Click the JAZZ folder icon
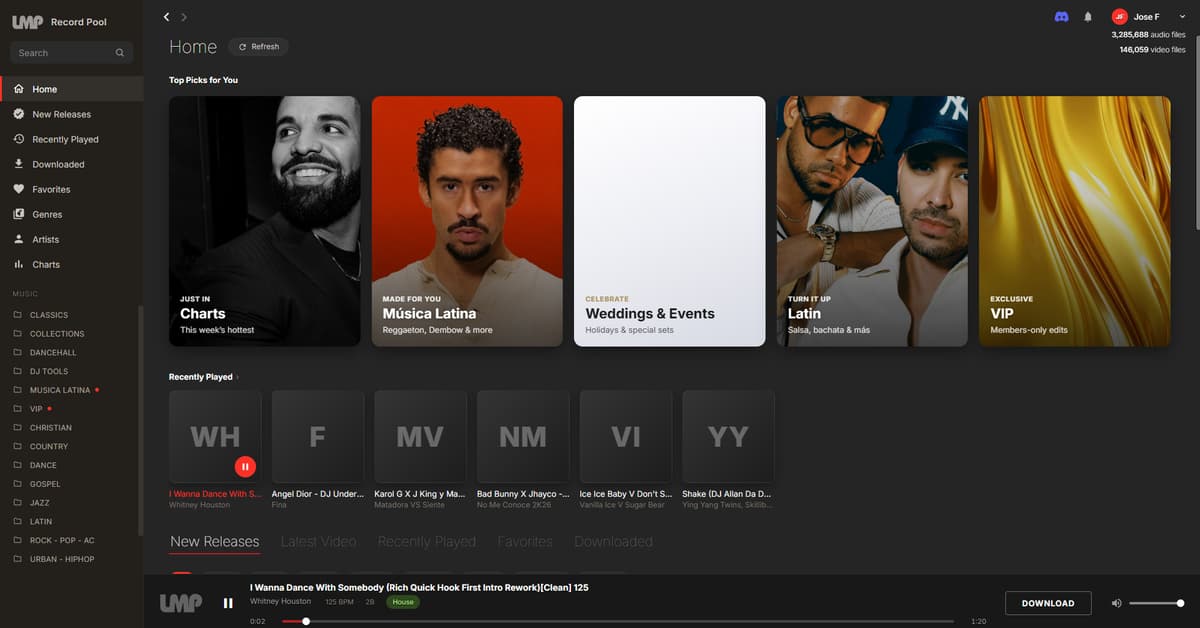Image resolution: width=1200 pixels, height=628 pixels. 17,503
